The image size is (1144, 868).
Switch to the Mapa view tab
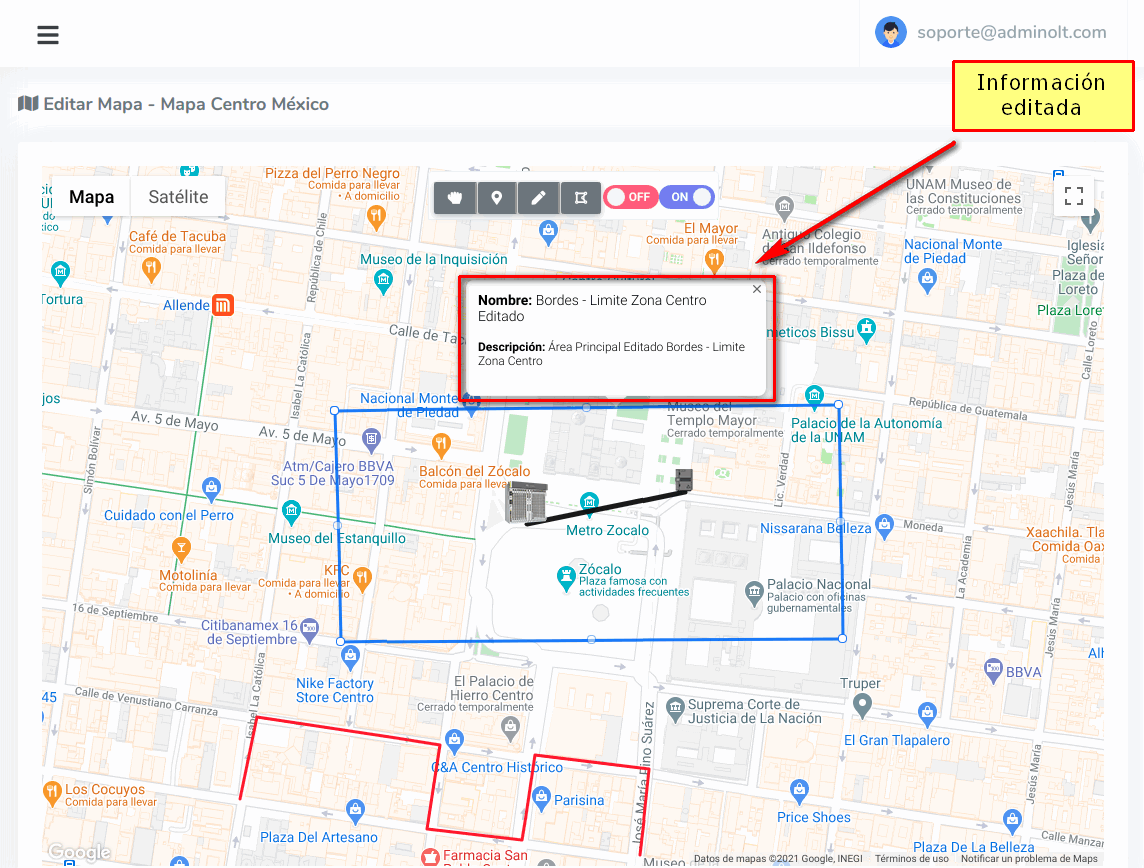coord(91,197)
